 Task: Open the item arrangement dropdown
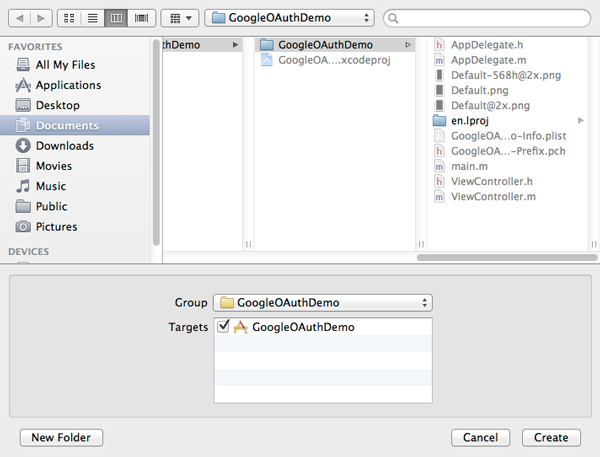point(177,18)
